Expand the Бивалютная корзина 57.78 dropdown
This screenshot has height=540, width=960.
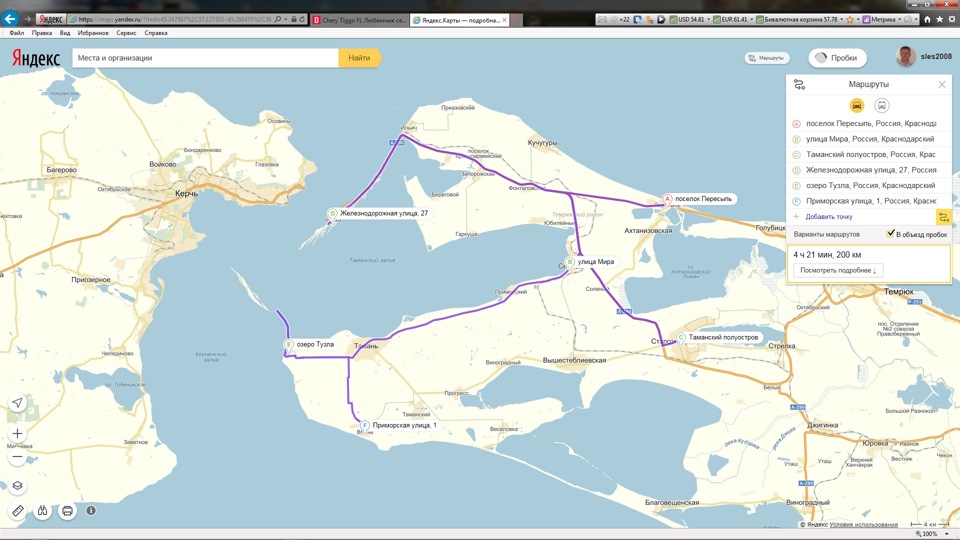click(842, 20)
